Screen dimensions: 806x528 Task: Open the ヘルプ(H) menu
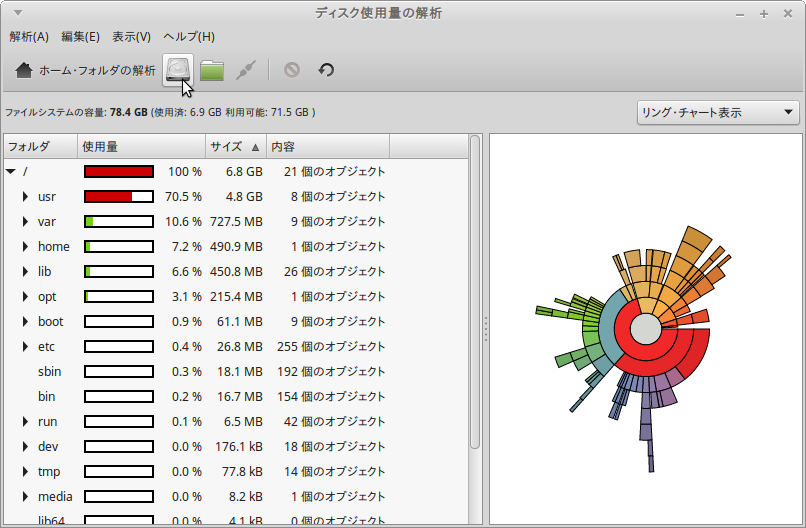189,37
